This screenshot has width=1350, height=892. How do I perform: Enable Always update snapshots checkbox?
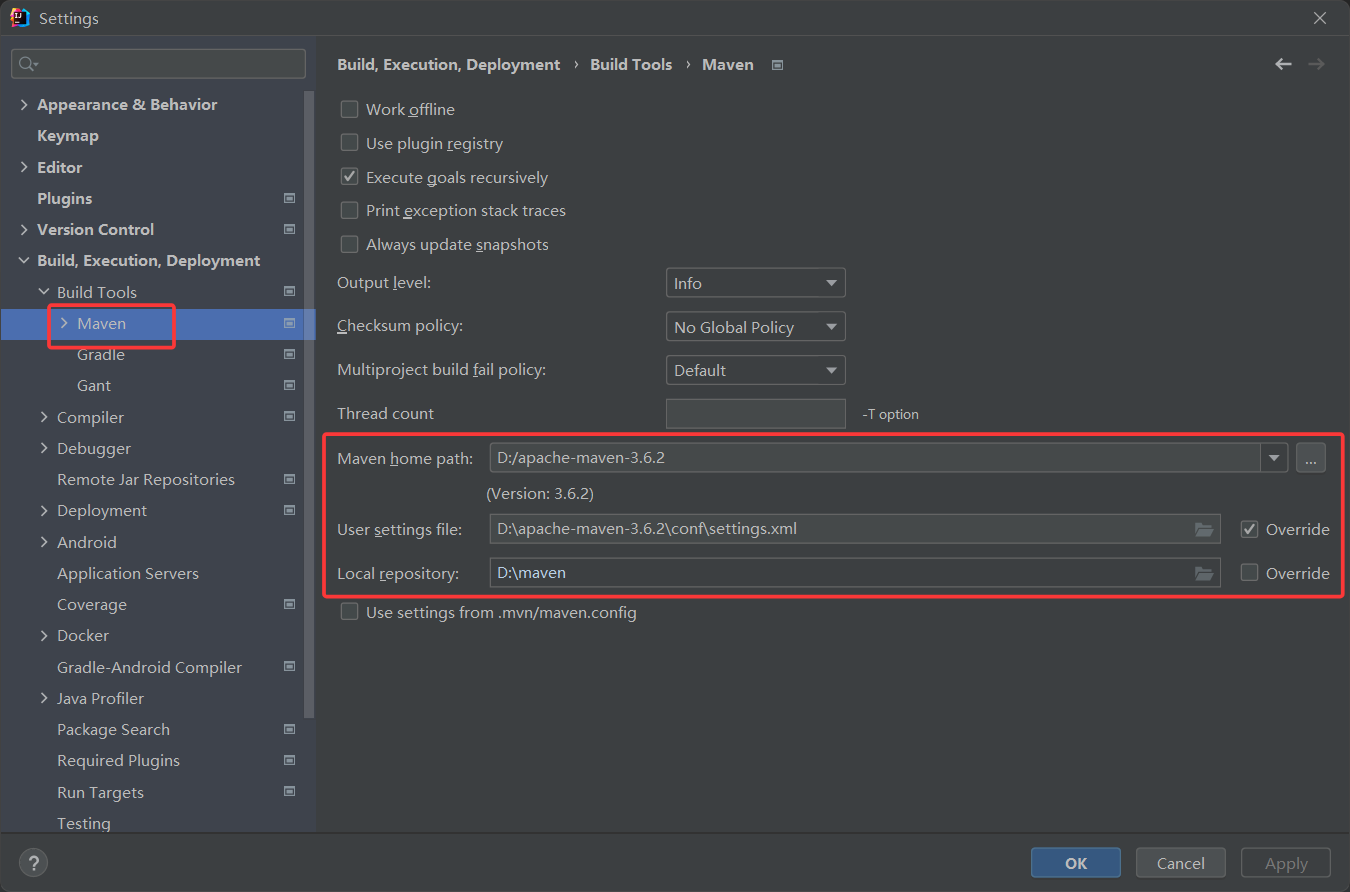point(349,244)
